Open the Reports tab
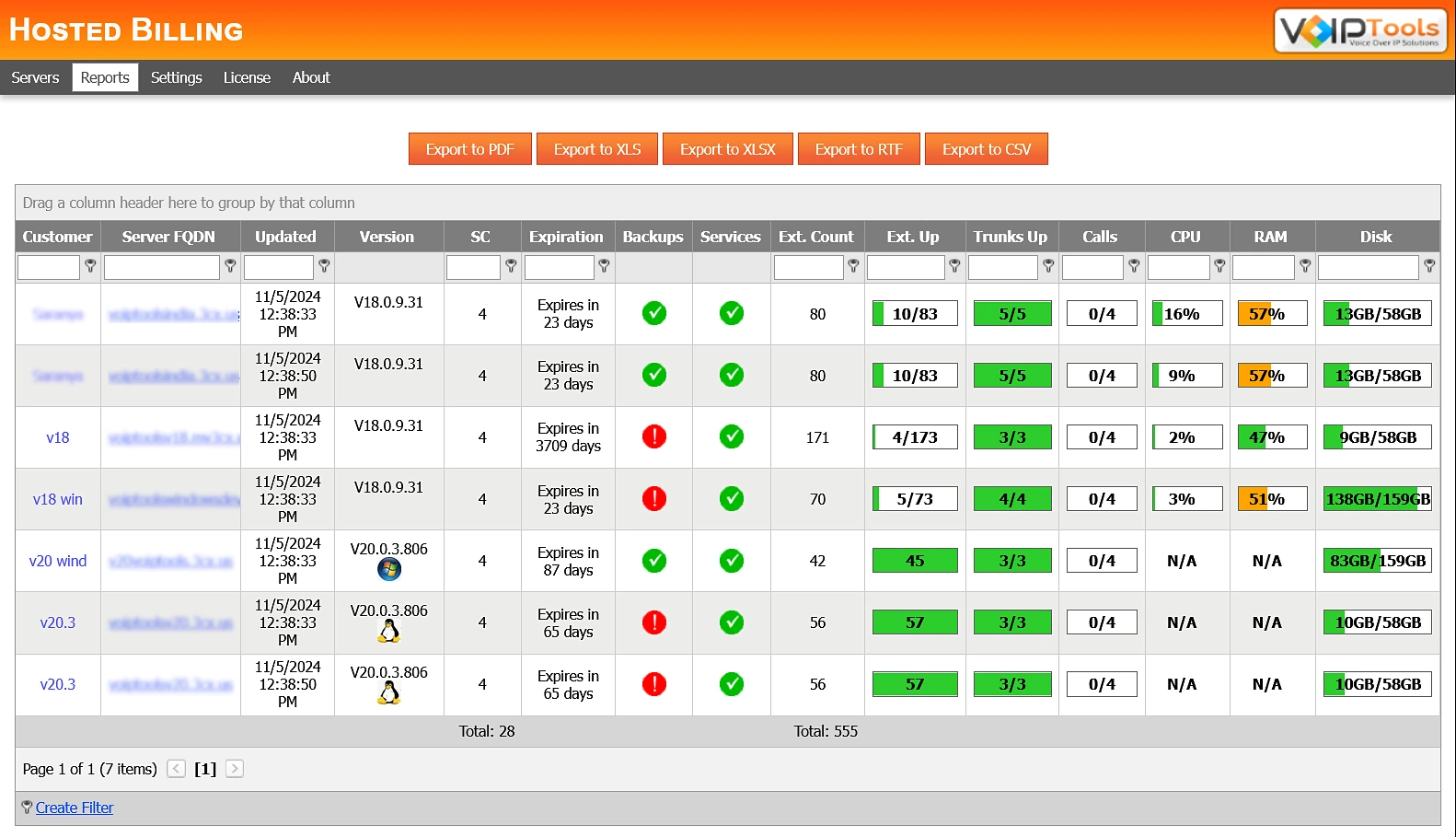 (x=105, y=77)
